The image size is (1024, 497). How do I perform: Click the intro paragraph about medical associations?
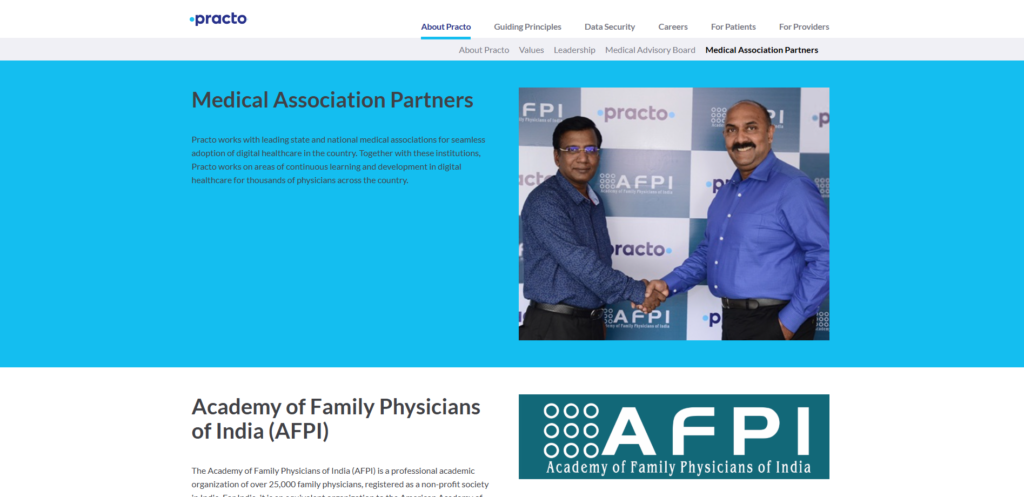coord(338,160)
